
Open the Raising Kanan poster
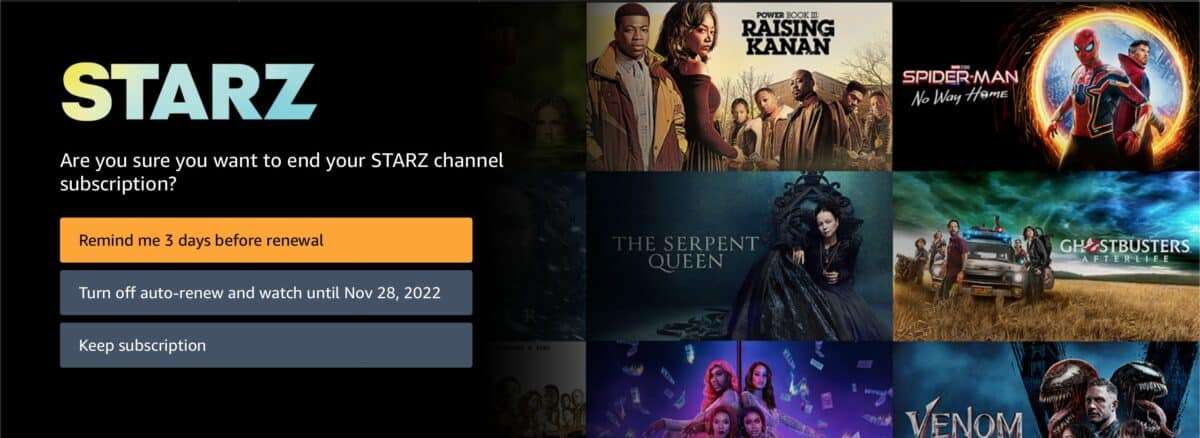click(x=739, y=86)
